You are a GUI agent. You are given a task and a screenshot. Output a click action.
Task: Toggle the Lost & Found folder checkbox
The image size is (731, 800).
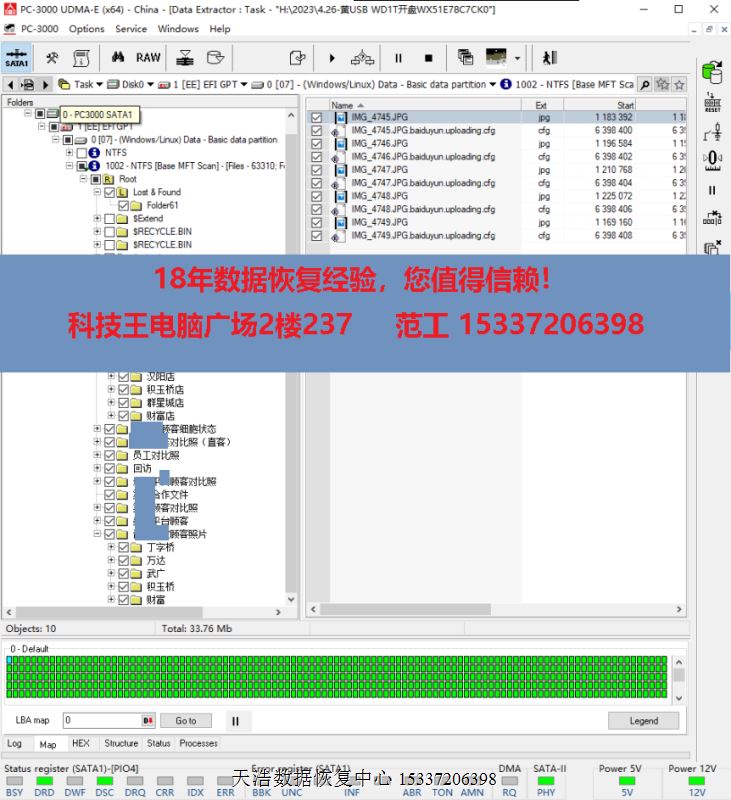pos(110,192)
